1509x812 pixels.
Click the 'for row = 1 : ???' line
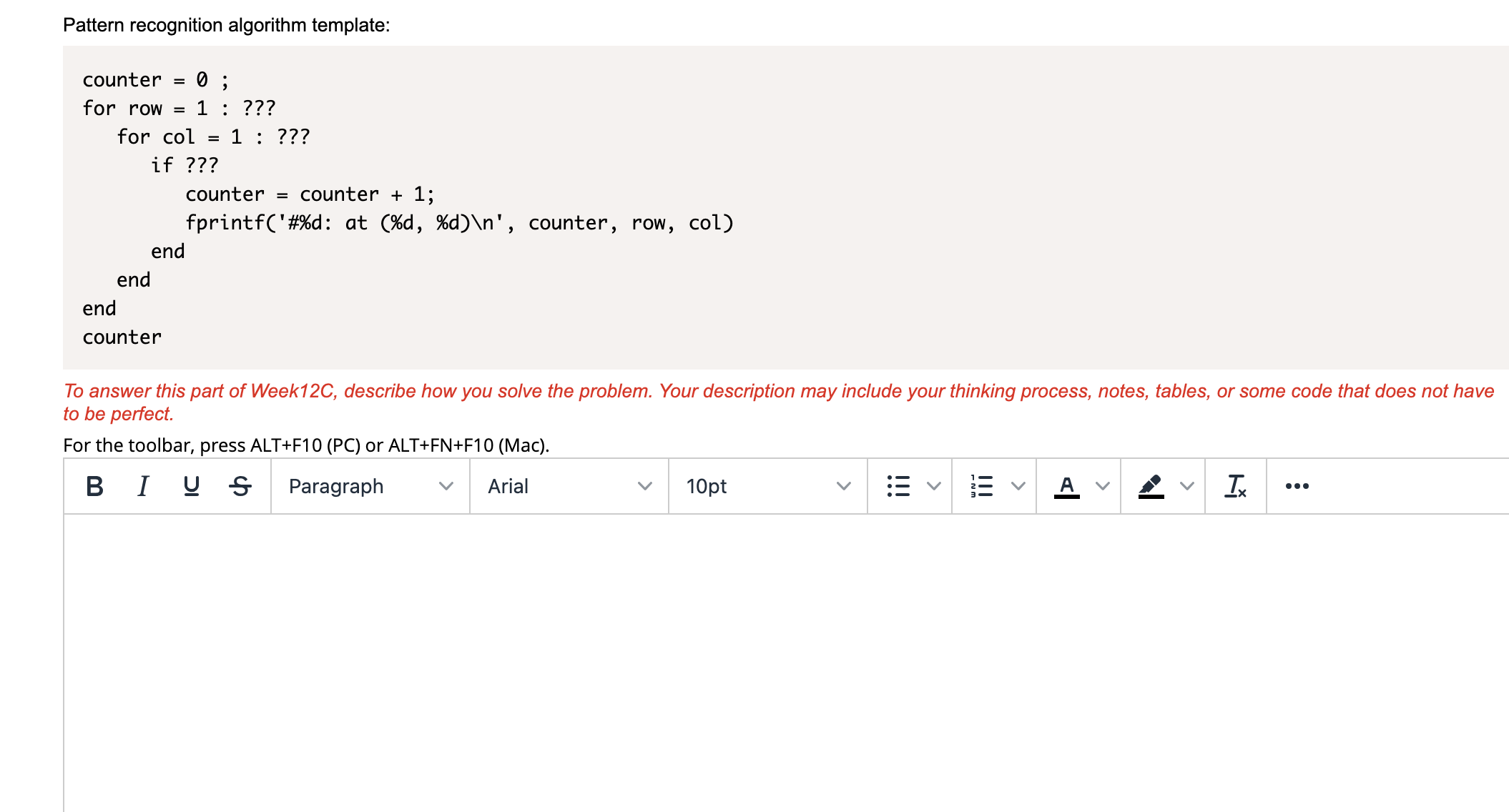[x=179, y=108]
